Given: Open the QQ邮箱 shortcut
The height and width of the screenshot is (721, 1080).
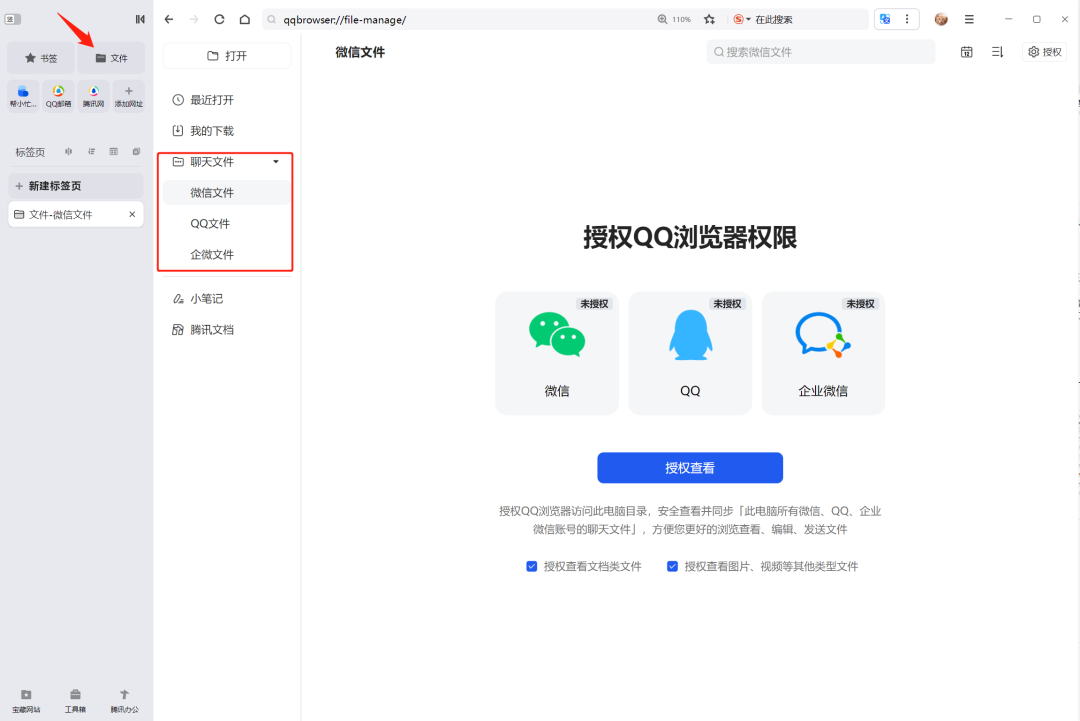Looking at the screenshot, I should click(x=59, y=96).
